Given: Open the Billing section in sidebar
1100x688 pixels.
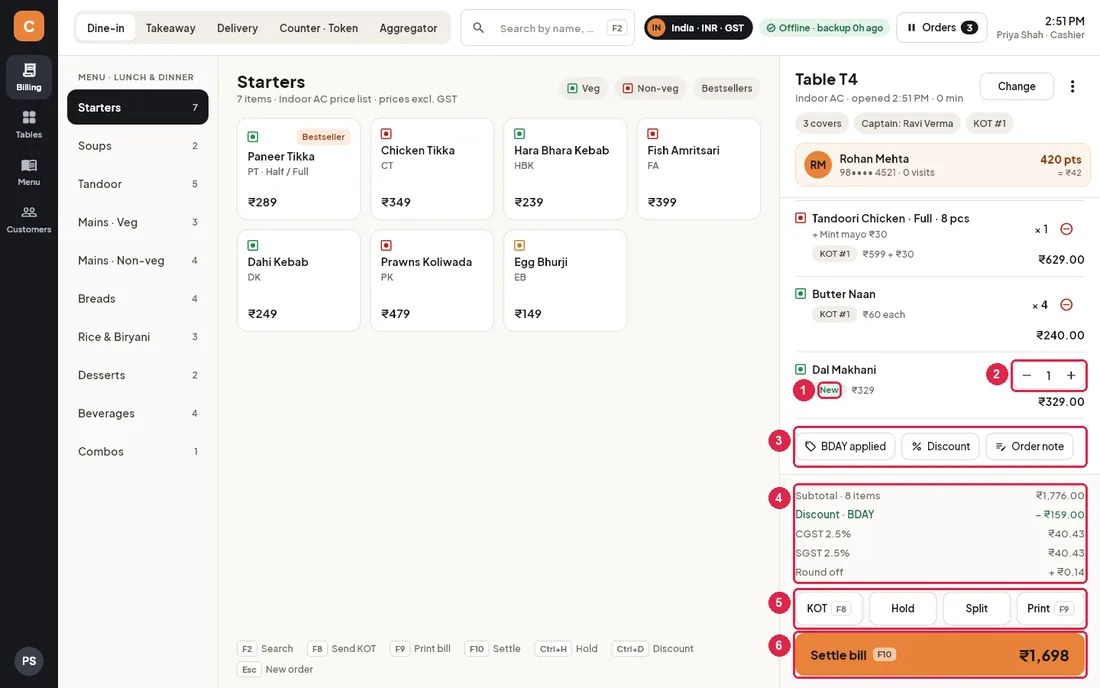Looking at the screenshot, I should pyautogui.click(x=29, y=76).
